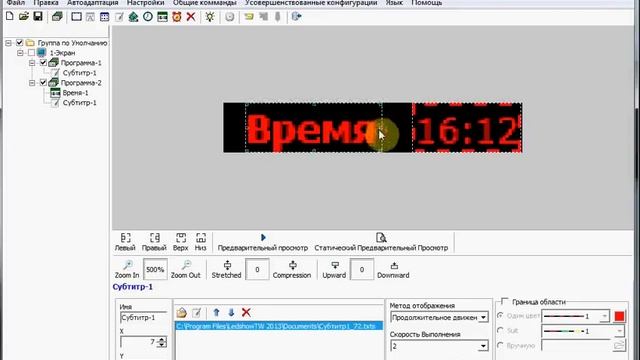Click the grey clock timing icon

click(230, 17)
